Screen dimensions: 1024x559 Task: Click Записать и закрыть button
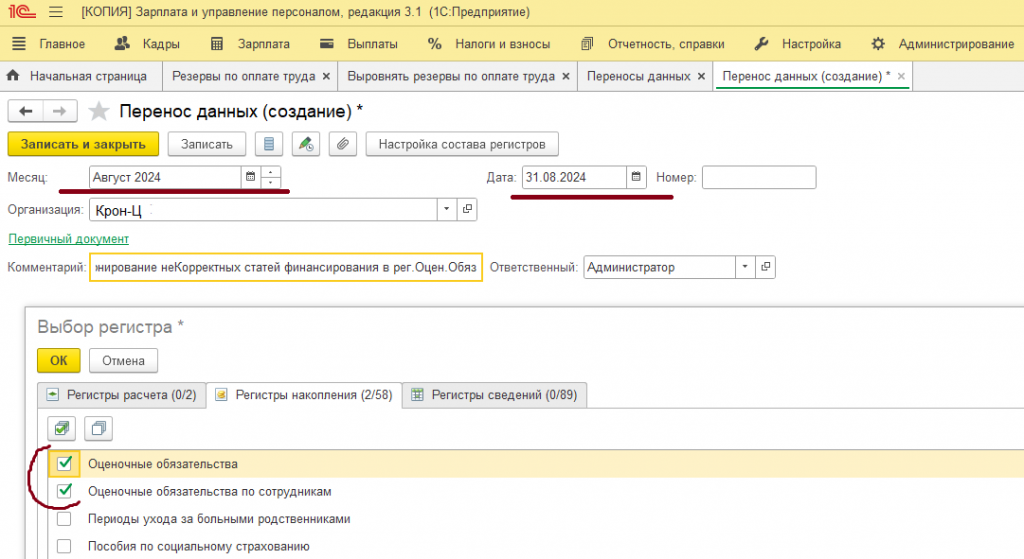click(83, 144)
